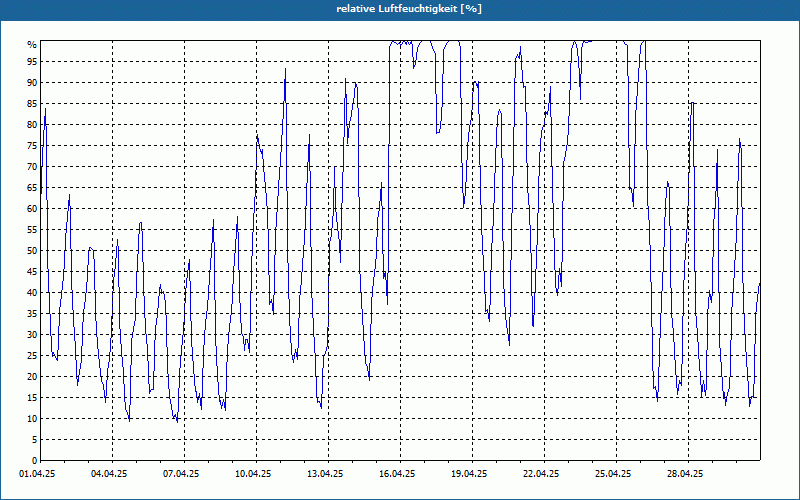Select the x-axis date 07.04.25

coord(181,474)
